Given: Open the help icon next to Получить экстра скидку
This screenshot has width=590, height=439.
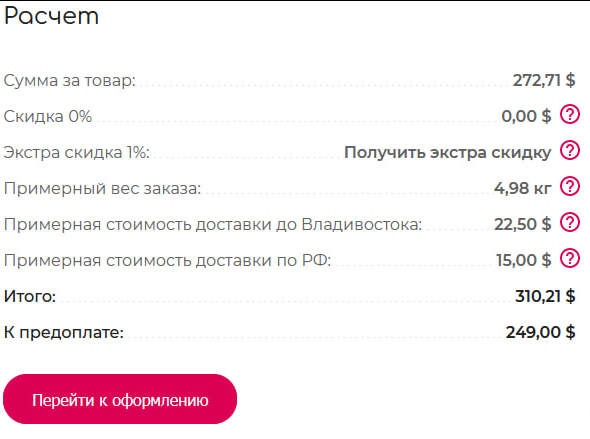Looking at the screenshot, I should 570,150.
